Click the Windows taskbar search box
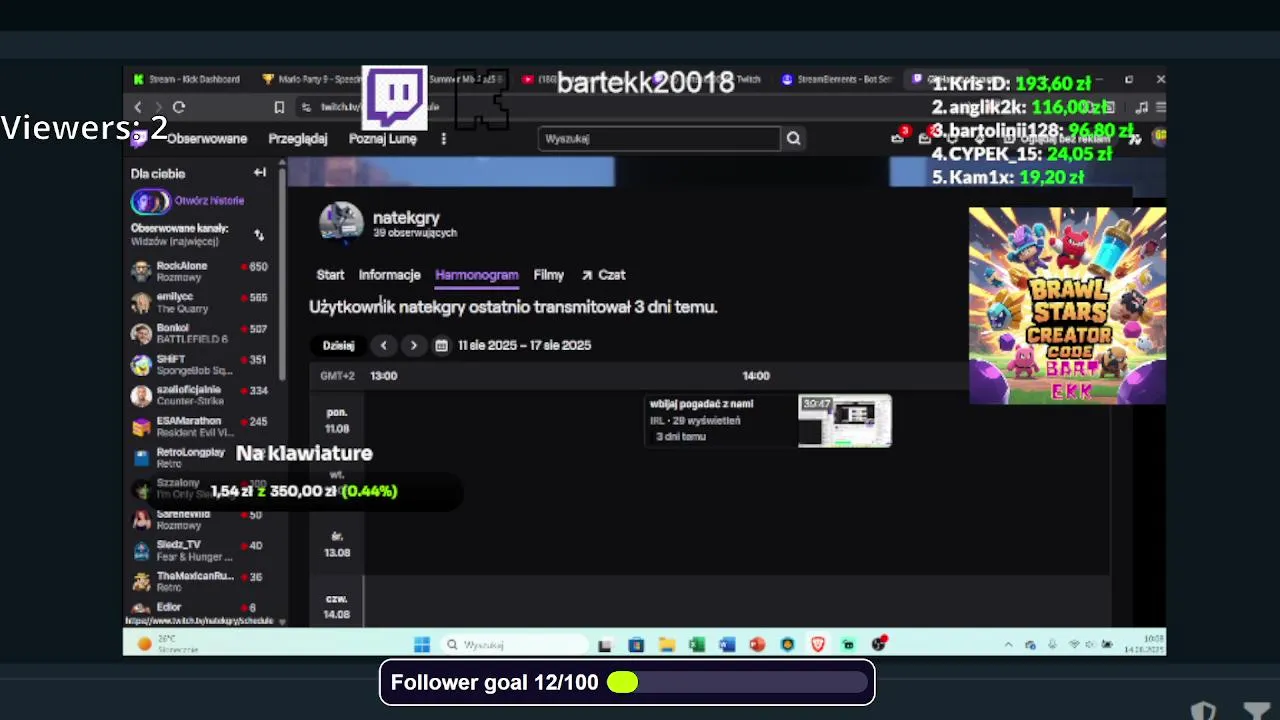 [517, 645]
